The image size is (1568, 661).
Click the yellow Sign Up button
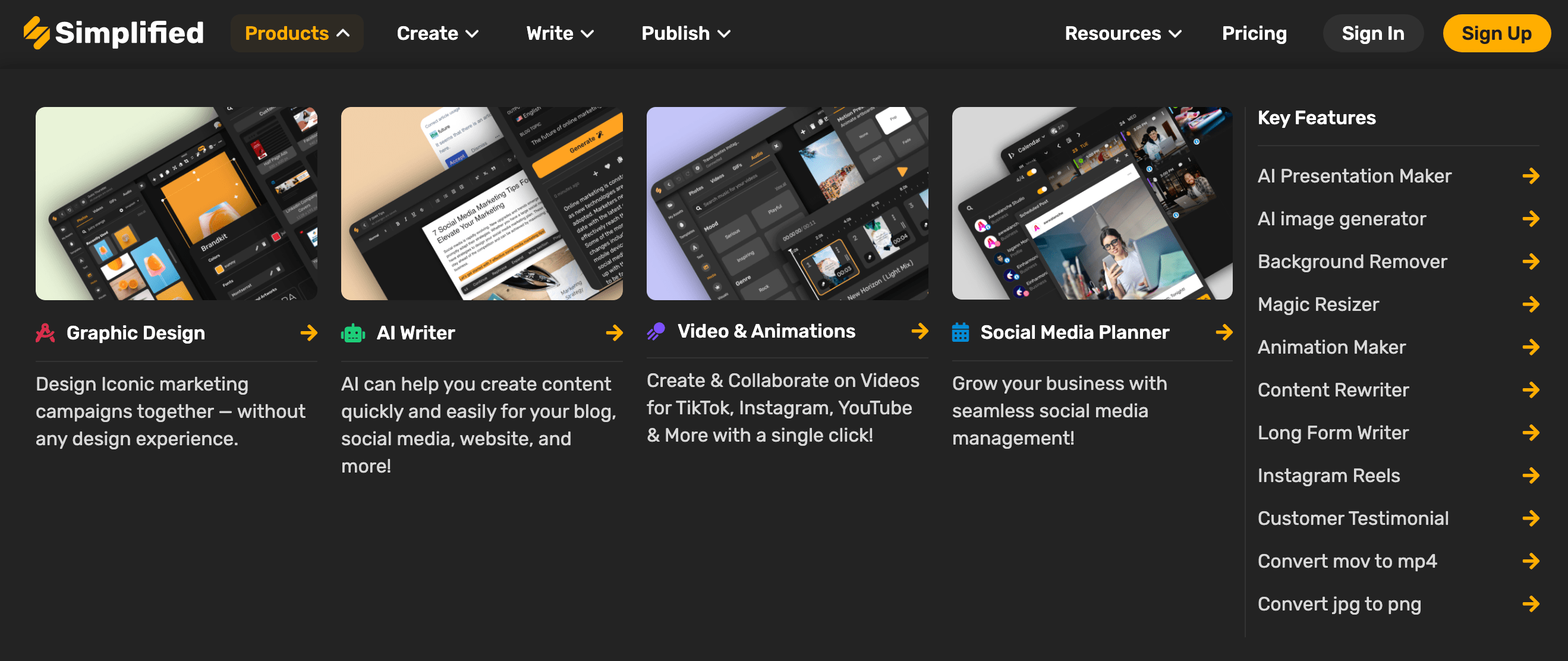tap(1496, 33)
